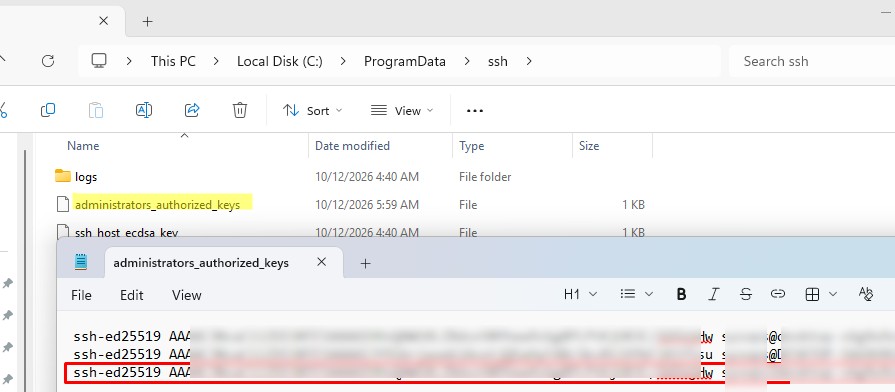Open the H1 heading dropdown
The image size is (895, 392).
pyautogui.click(x=580, y=294)
